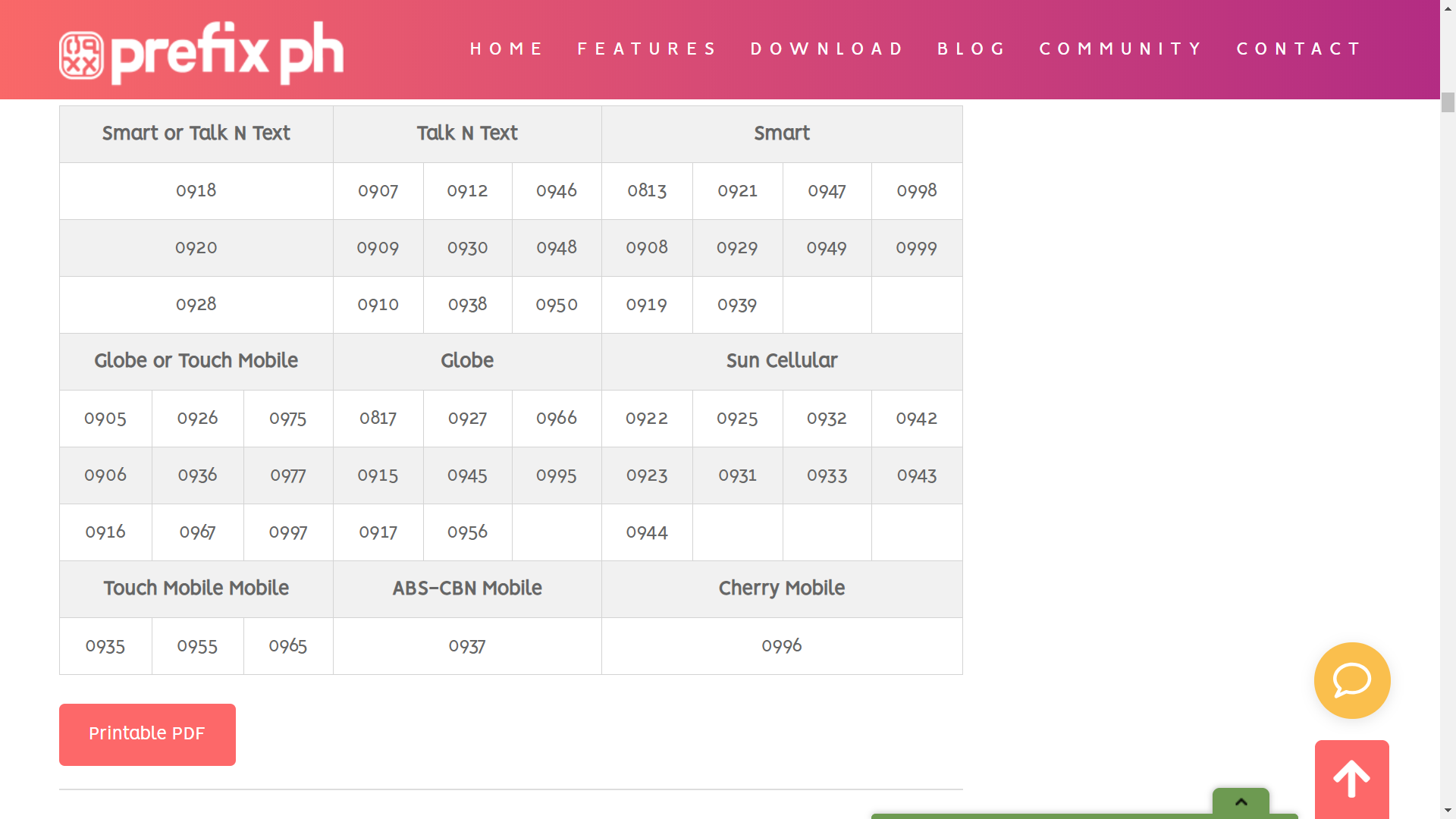
Task: Select the 'Touch Mobile Mobile' header
Action: (x=196, y=589)
